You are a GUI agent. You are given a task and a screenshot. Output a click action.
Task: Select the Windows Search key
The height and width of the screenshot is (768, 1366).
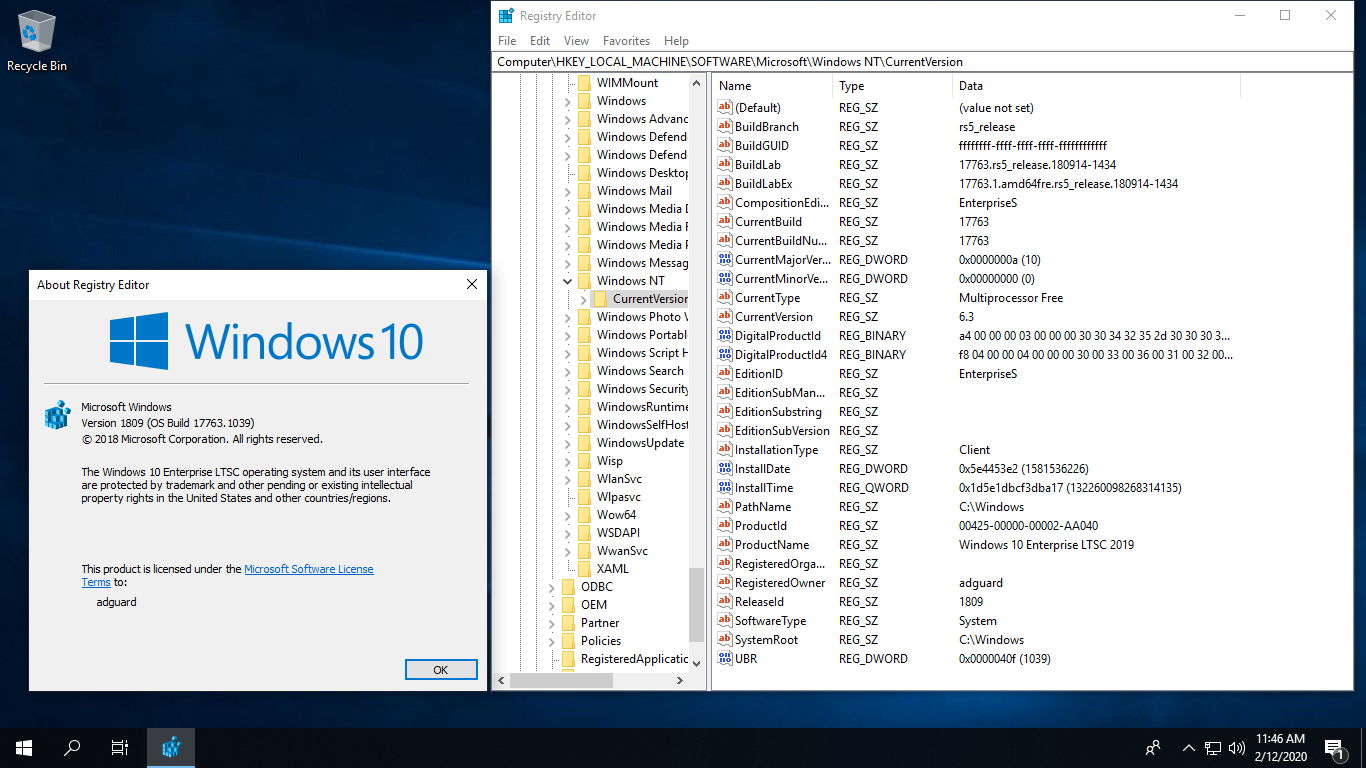point(640,371)
